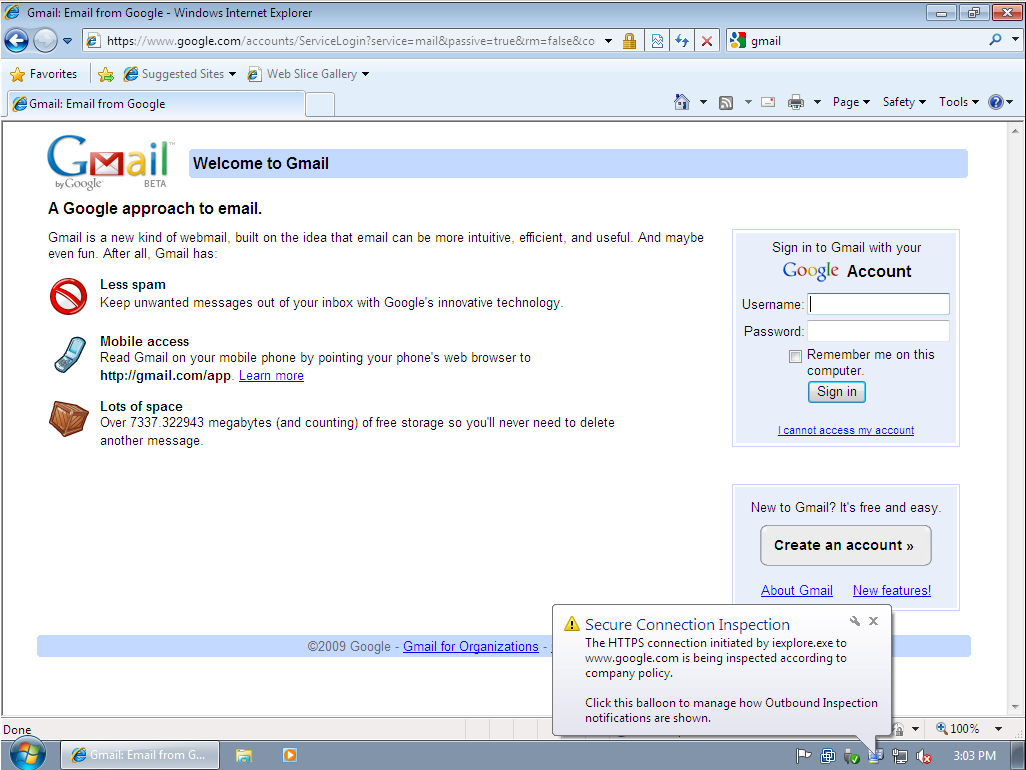Check Remember me on this computer
This screenshot has width=1026, height=770.
(x=795, y=356)
